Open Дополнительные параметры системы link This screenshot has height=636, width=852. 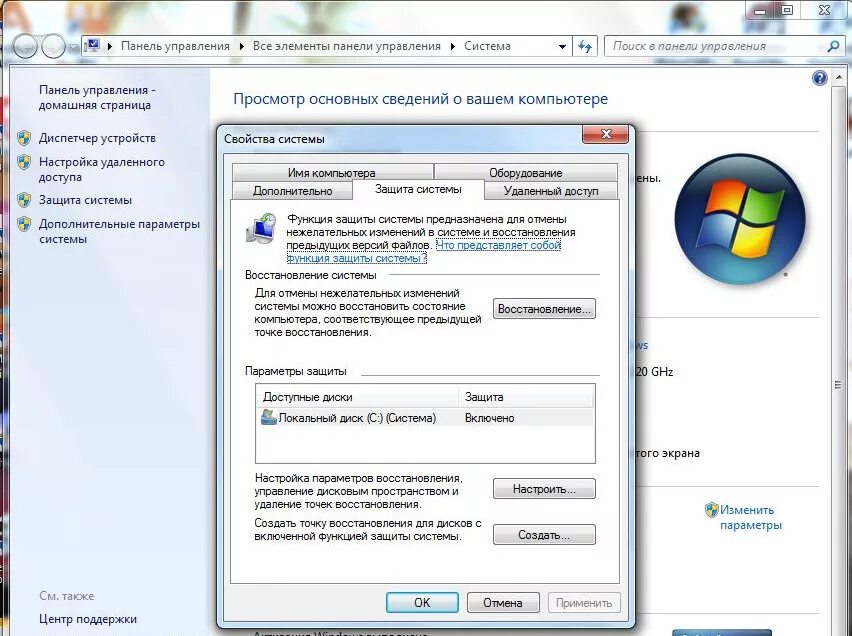pos(119,231)
